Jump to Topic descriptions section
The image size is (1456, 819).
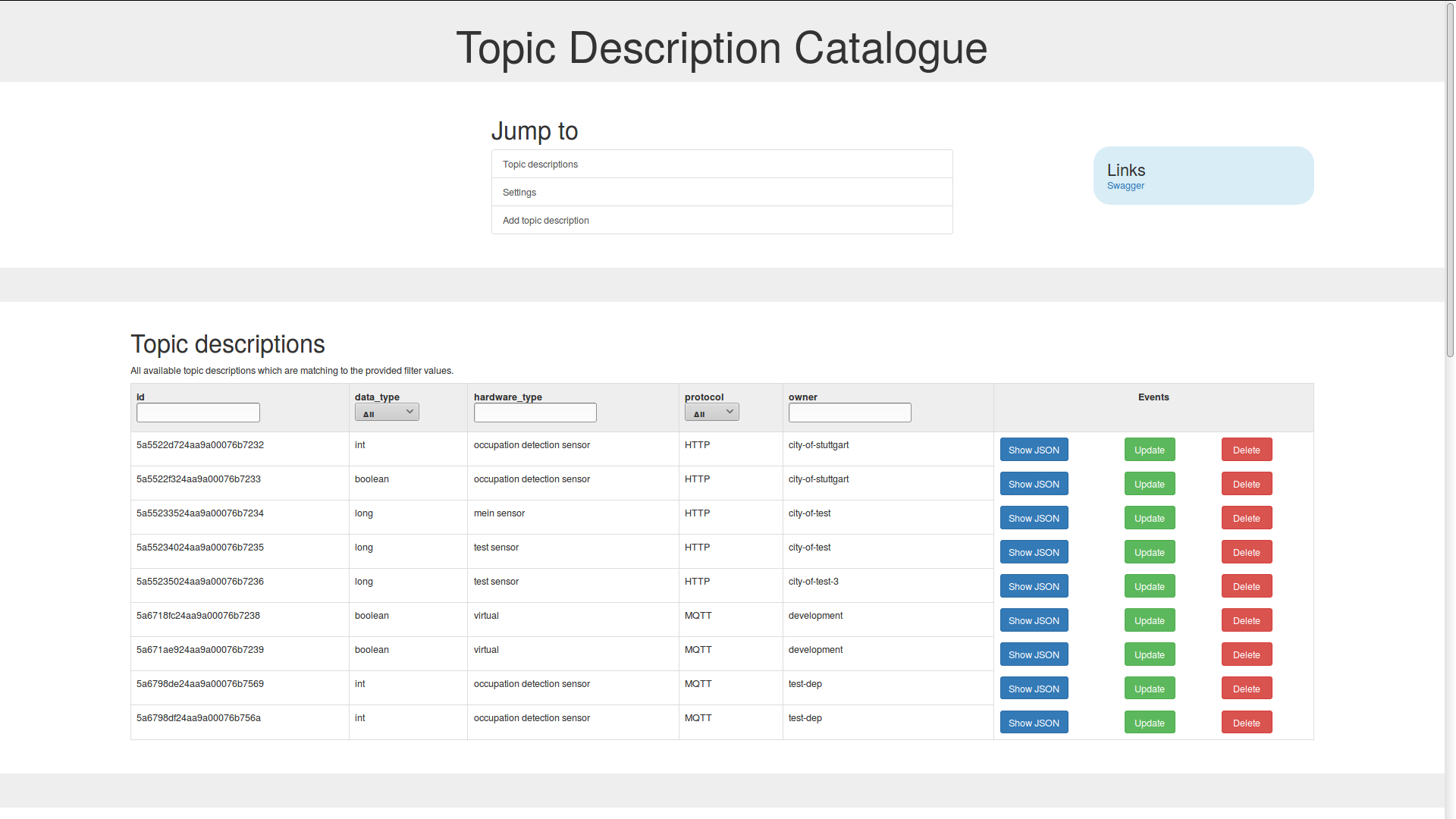pyautogui.click(x=540, y=165)
